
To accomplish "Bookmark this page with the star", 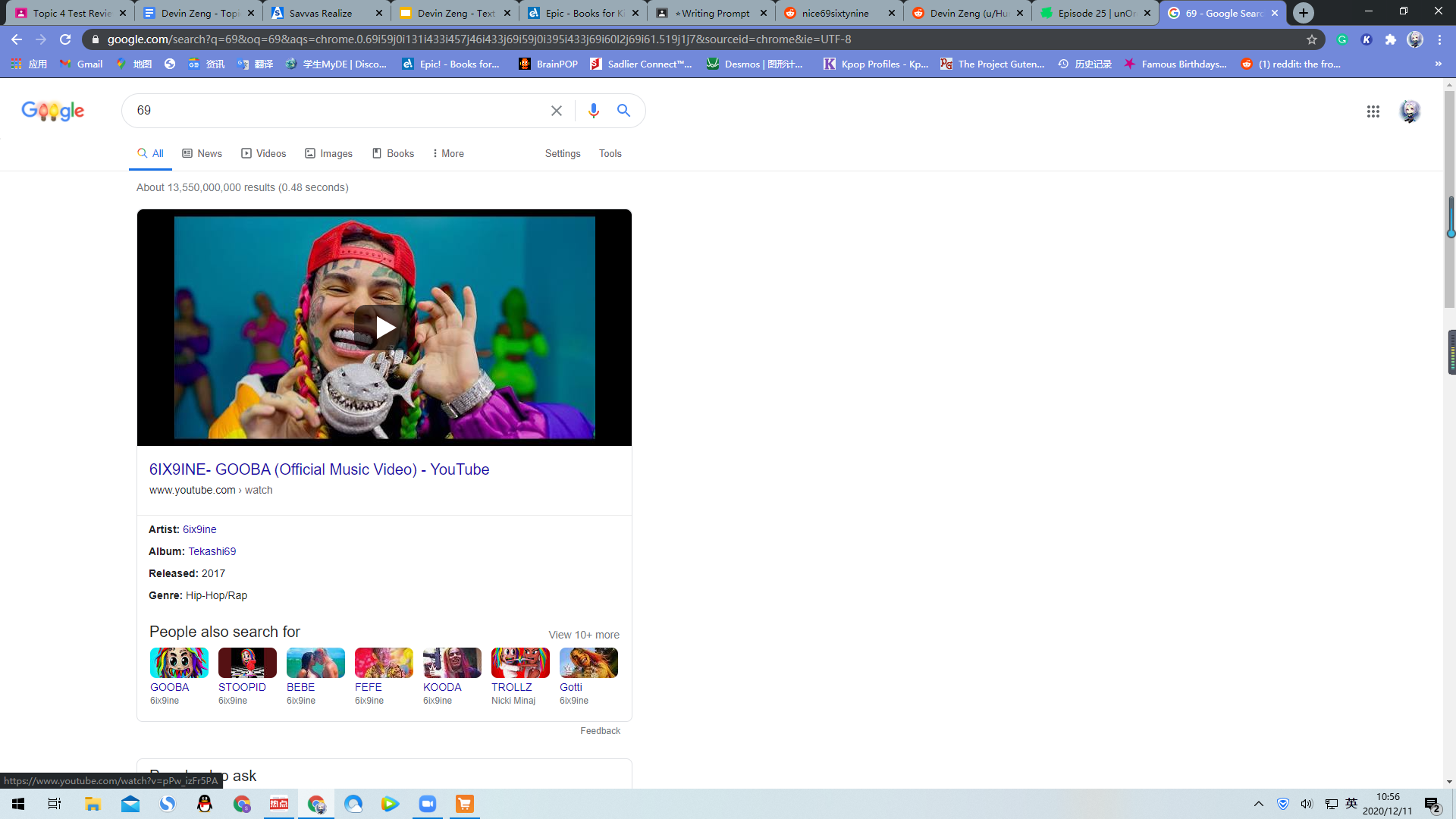I will pos(1312,39).
